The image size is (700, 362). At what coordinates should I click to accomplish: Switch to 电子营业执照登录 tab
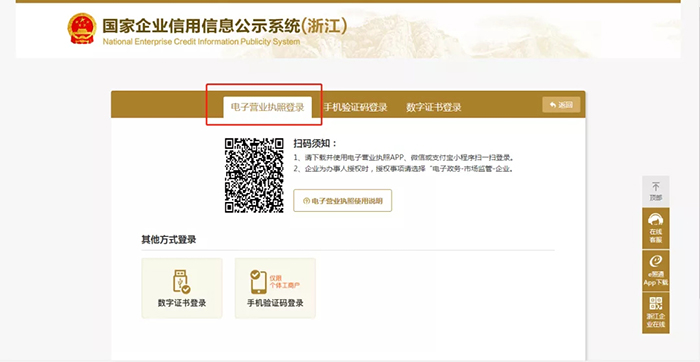(x=267, y=107)
